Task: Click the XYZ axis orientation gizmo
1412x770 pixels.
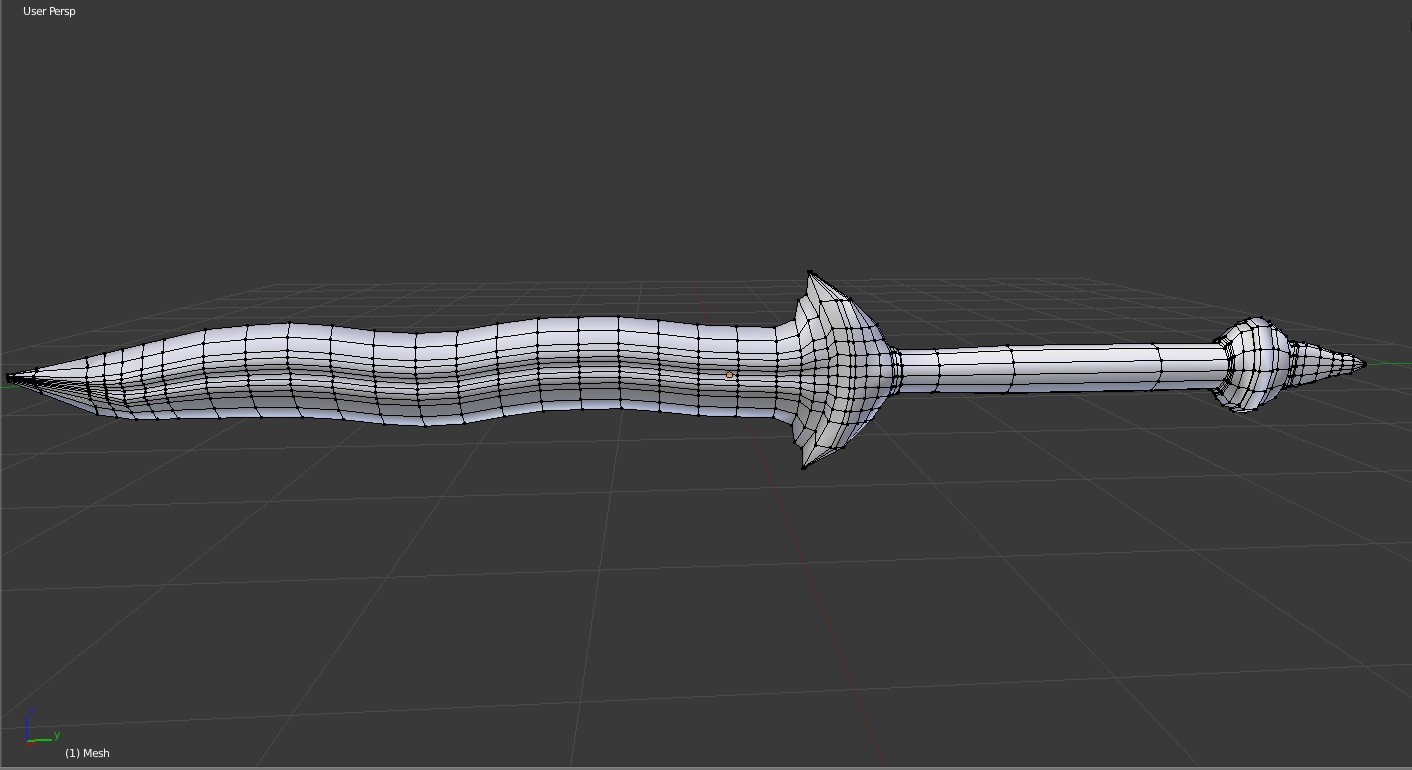Action: (x=37, y=731)
